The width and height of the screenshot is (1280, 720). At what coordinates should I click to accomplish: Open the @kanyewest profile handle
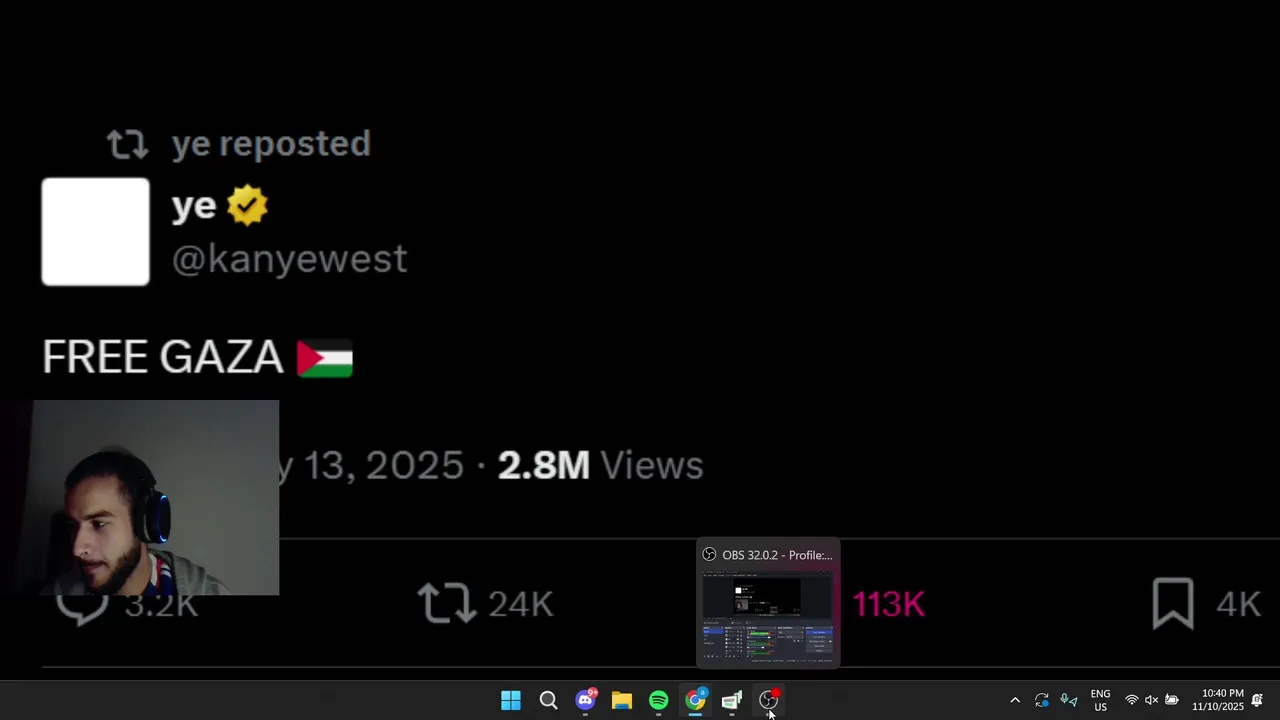point(289,259)
